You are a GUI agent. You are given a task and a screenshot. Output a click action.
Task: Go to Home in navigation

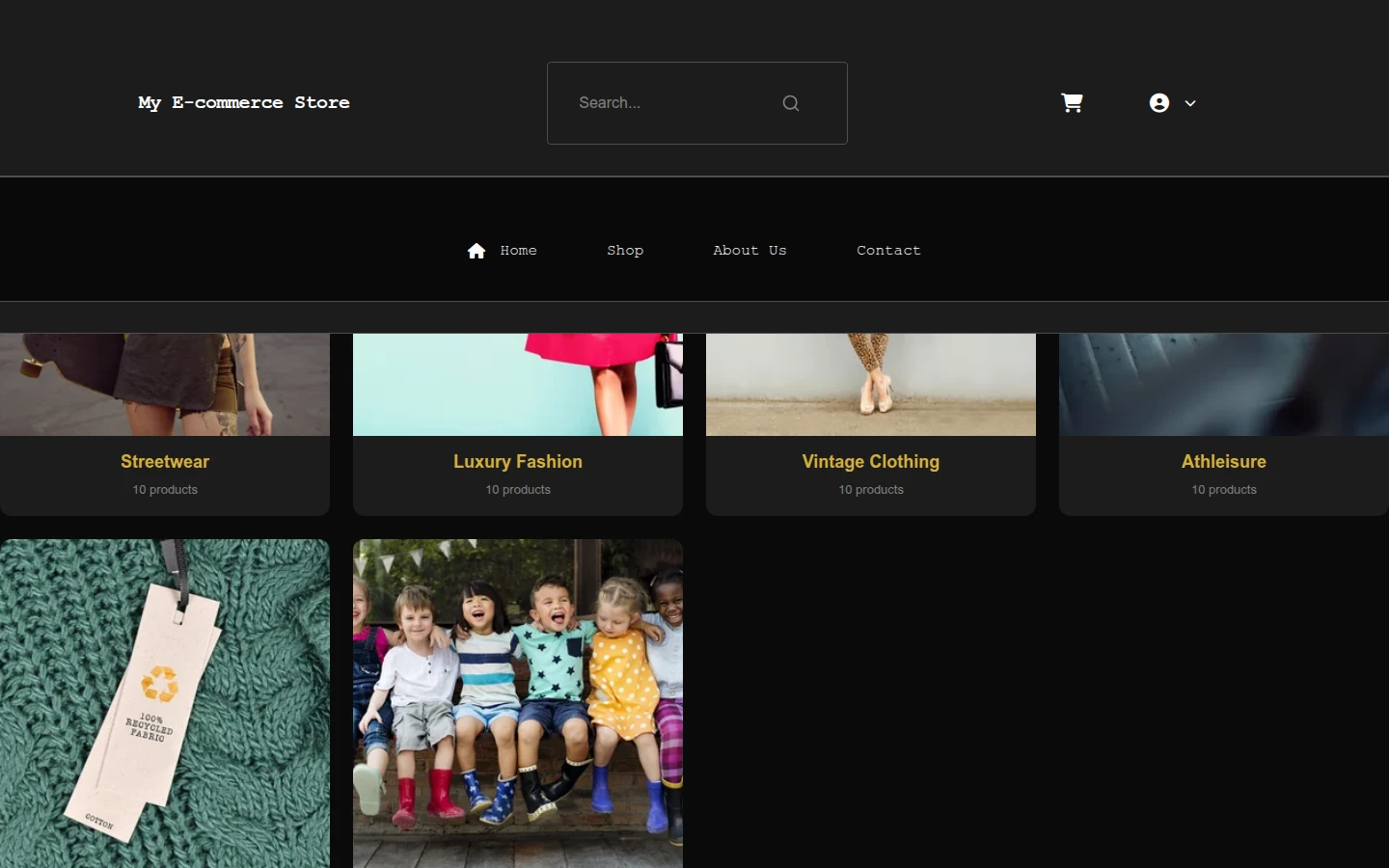[x=518, y=251]
